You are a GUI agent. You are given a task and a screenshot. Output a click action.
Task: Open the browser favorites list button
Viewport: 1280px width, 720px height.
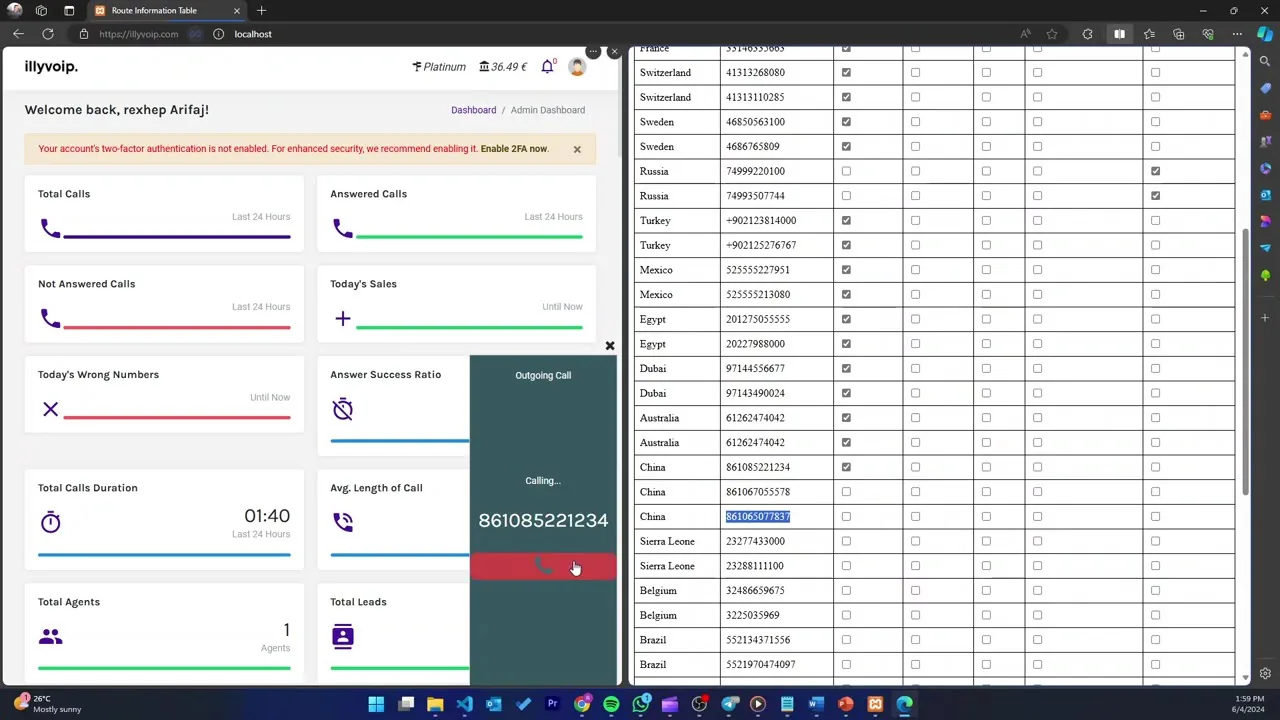(1149, 34)
